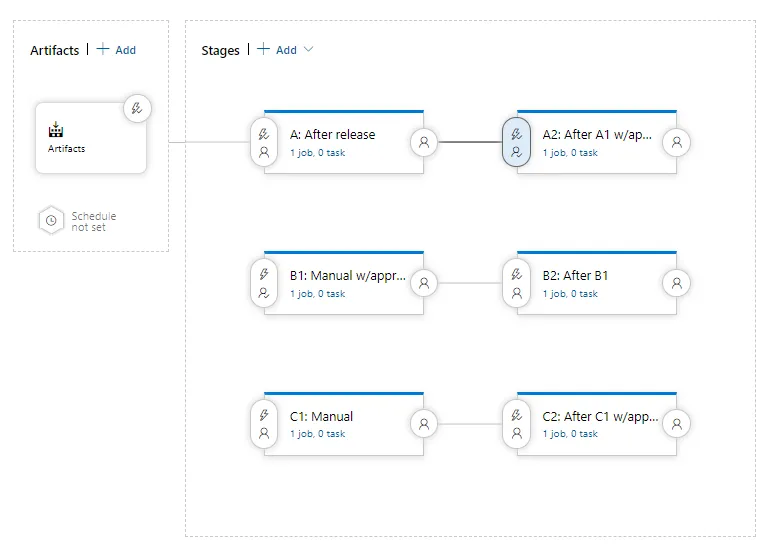Click the Artifacts continuous deployment trigger icon

(138, 109)
